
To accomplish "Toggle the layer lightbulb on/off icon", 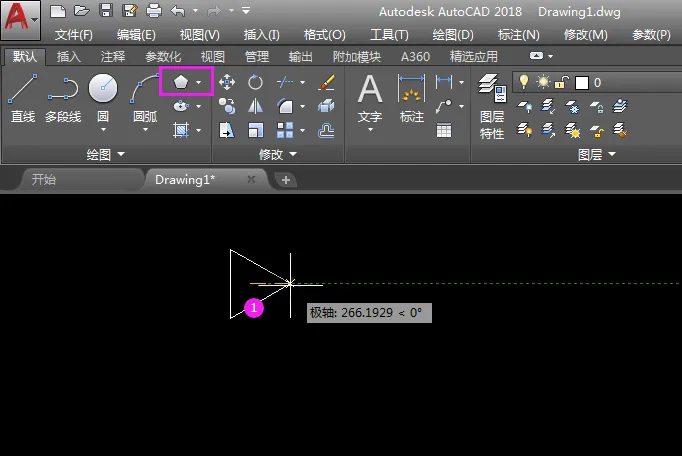I will coord(524,82).
